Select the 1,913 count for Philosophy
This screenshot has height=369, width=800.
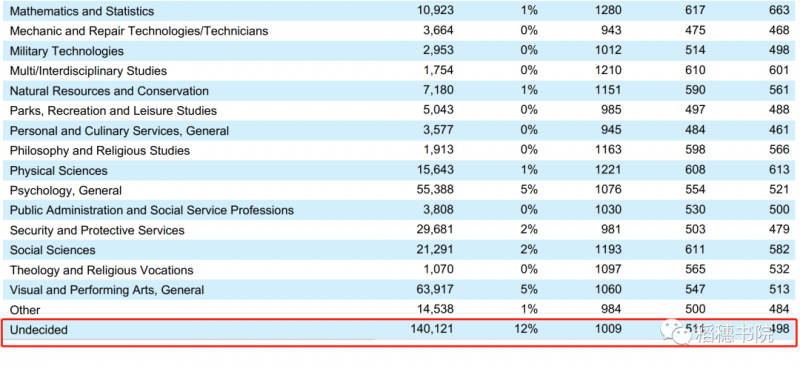438,150
